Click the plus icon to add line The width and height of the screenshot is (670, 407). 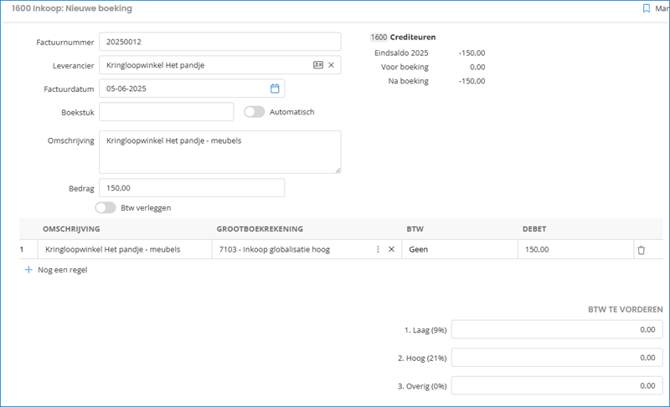(28, 270)
